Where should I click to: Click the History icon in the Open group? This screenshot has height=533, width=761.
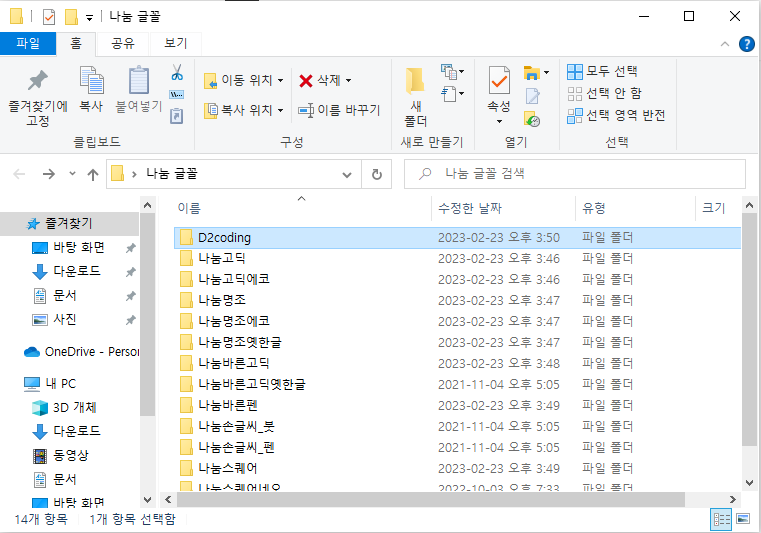pyautogui.click(x=532, y=119)
